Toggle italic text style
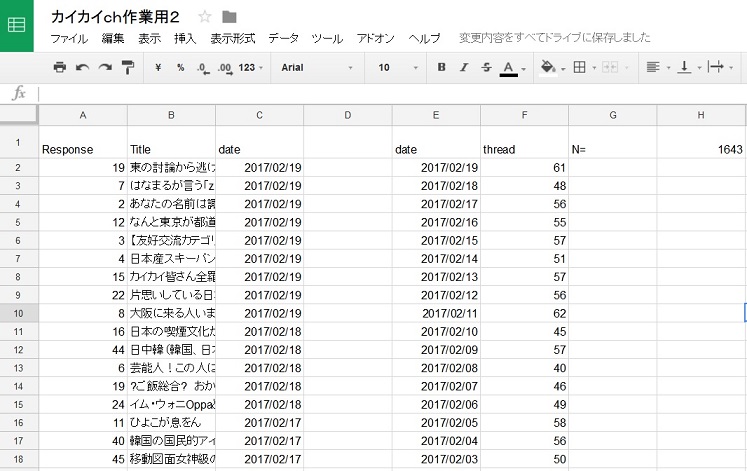This screenshot has width=747, height=471. pyautogui.click(x=463, y=67)
